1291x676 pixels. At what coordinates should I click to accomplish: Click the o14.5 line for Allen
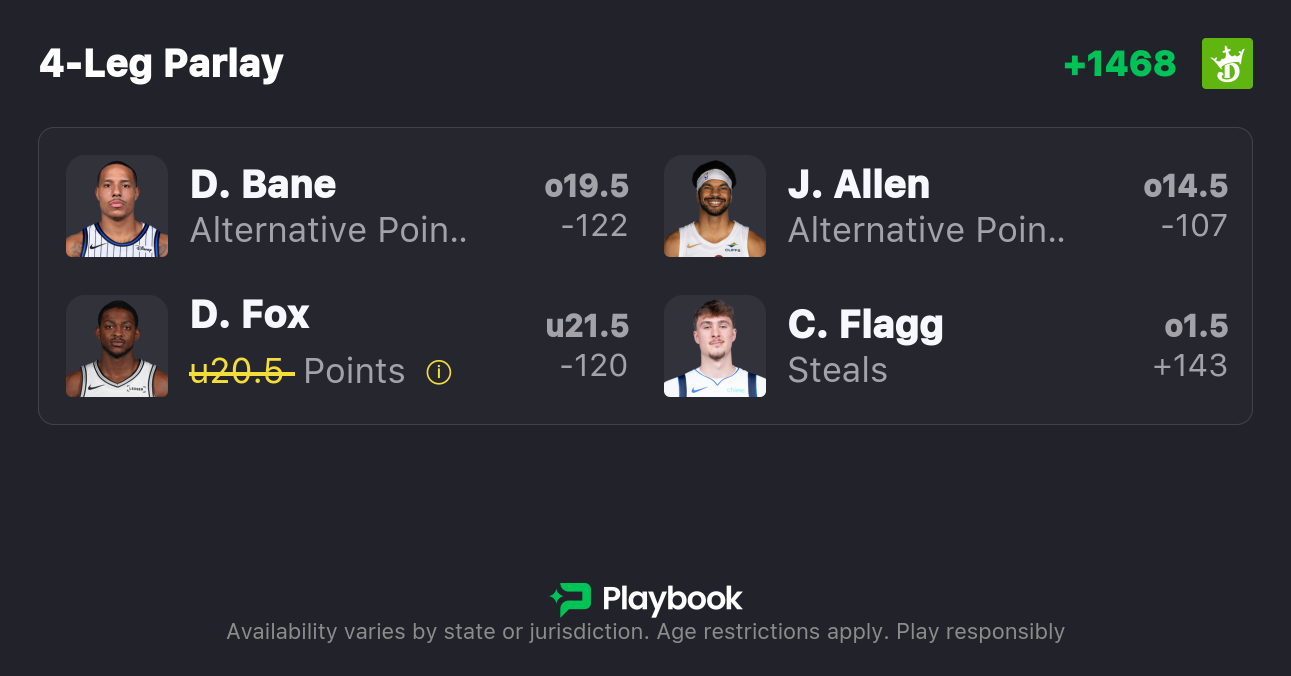pyautogui.click(x=1185, y=186)
